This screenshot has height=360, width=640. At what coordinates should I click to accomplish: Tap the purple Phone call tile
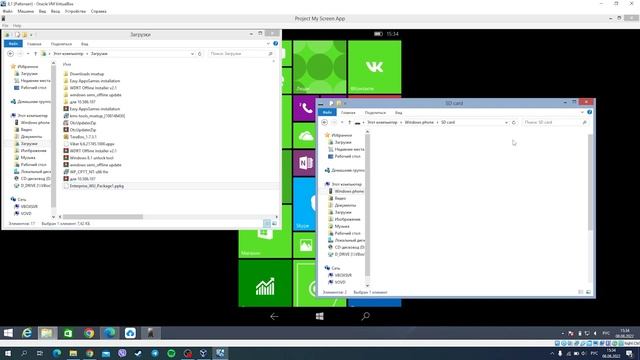[304, 108]
